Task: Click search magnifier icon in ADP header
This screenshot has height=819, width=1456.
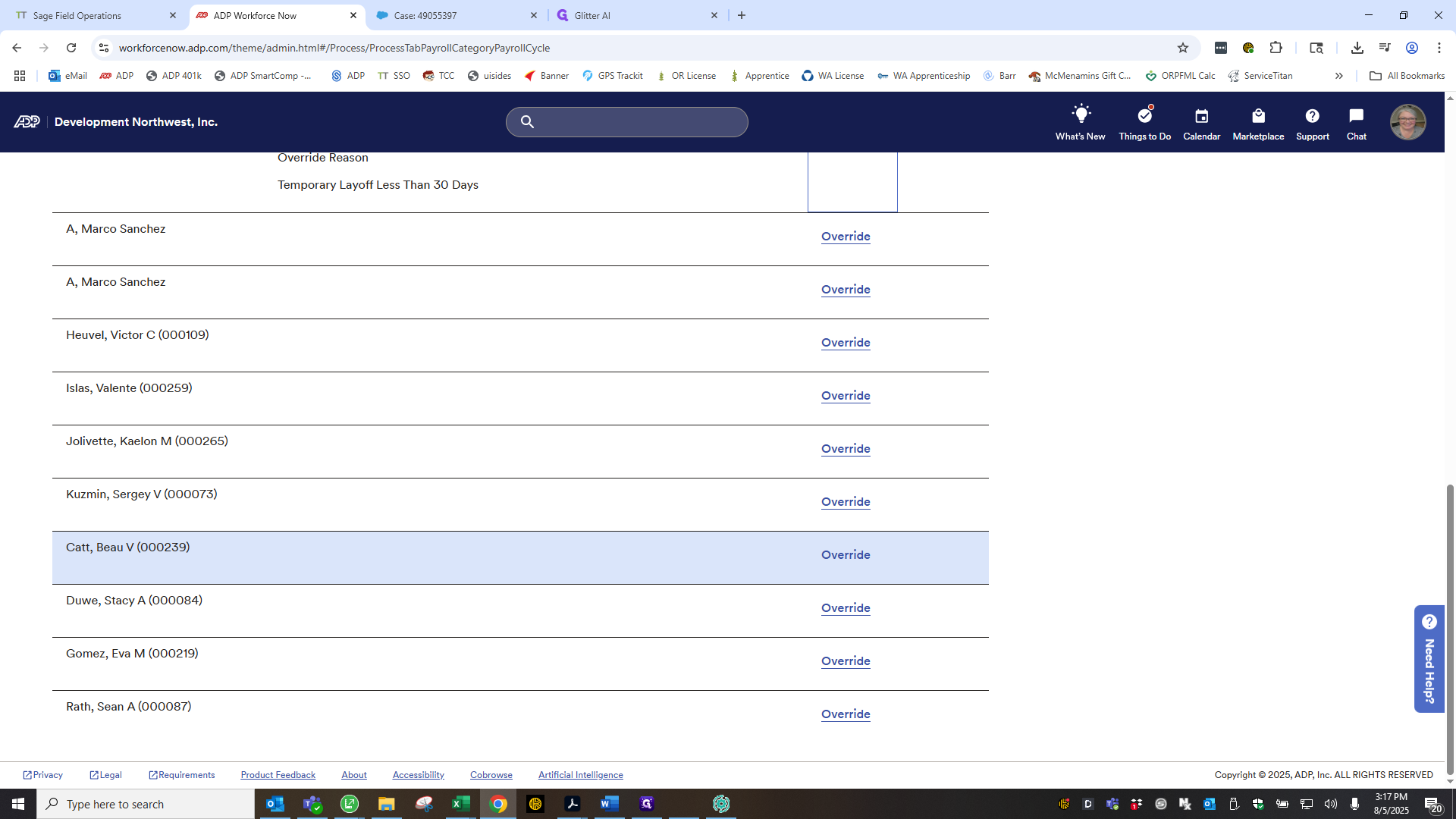Action: point(527,122)
